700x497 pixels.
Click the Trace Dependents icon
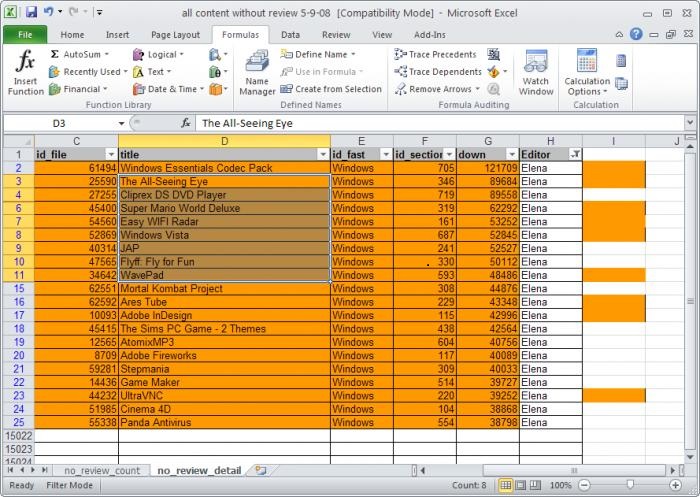[x=400, y=71]
